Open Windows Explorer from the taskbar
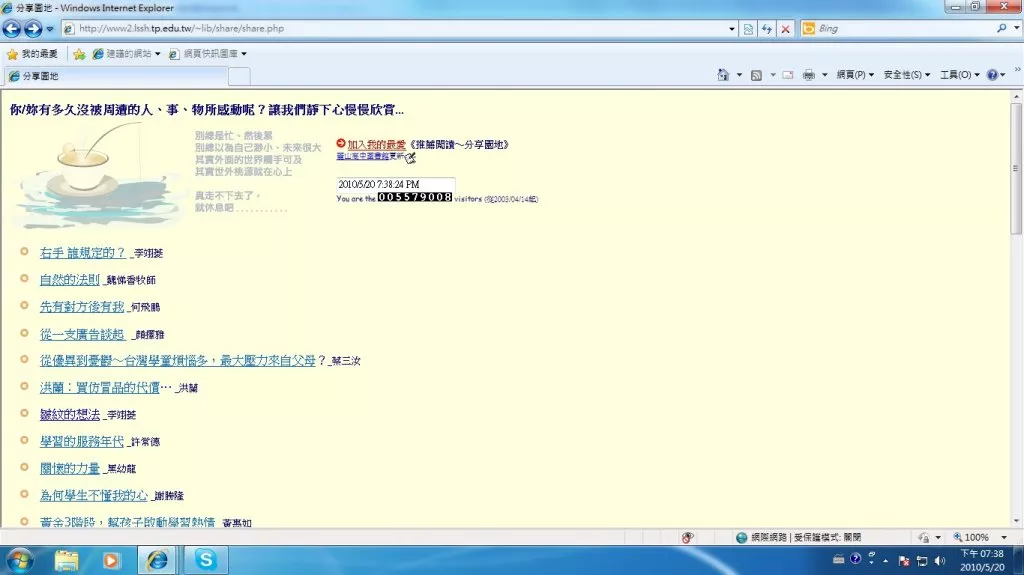 [66, 561]
